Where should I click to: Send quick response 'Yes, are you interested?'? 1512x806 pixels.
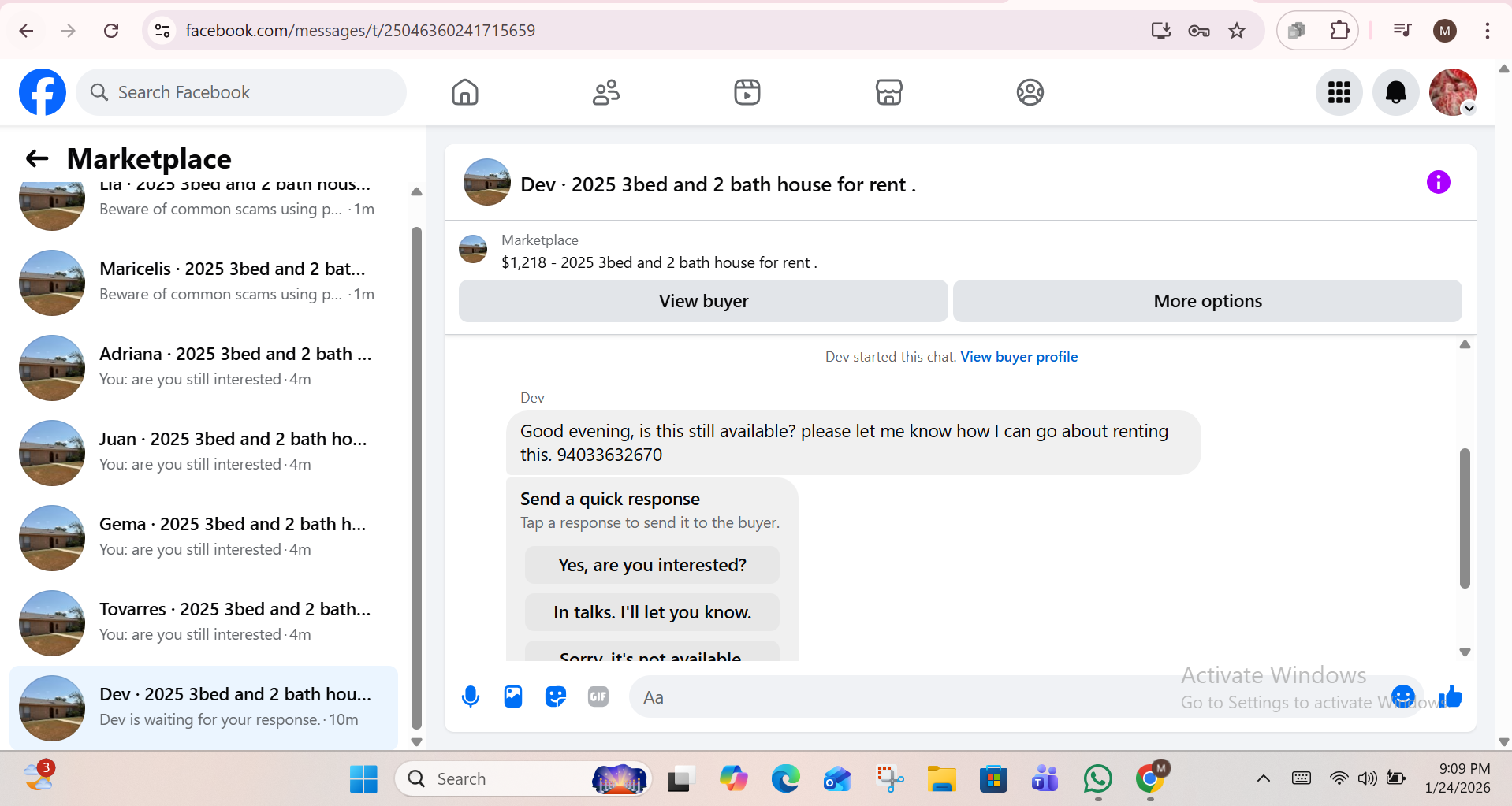652,565
